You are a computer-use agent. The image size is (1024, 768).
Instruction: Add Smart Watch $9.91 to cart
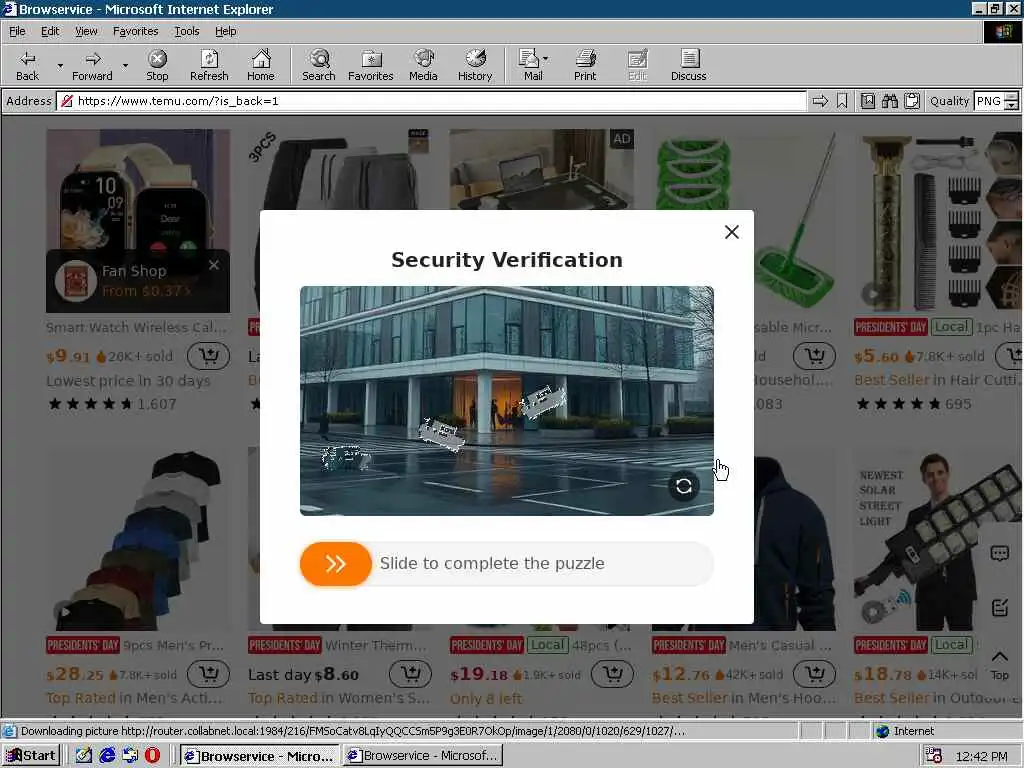(208, 356)
